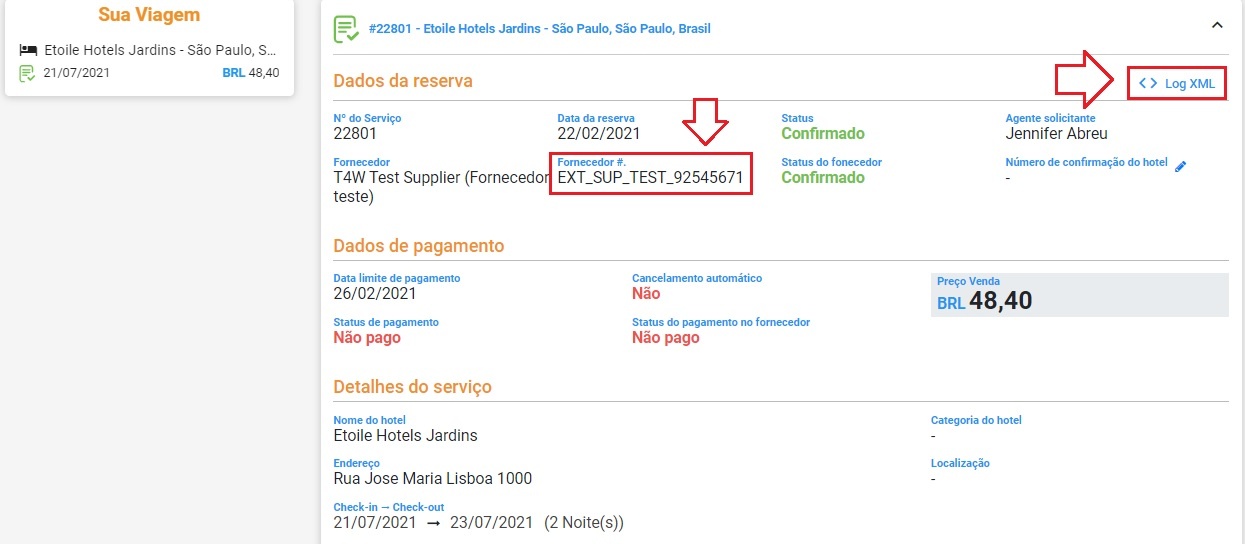Click the bed icon in Sua Viagem card
Screen dimensions: 1245x544
tap(28, 50)
